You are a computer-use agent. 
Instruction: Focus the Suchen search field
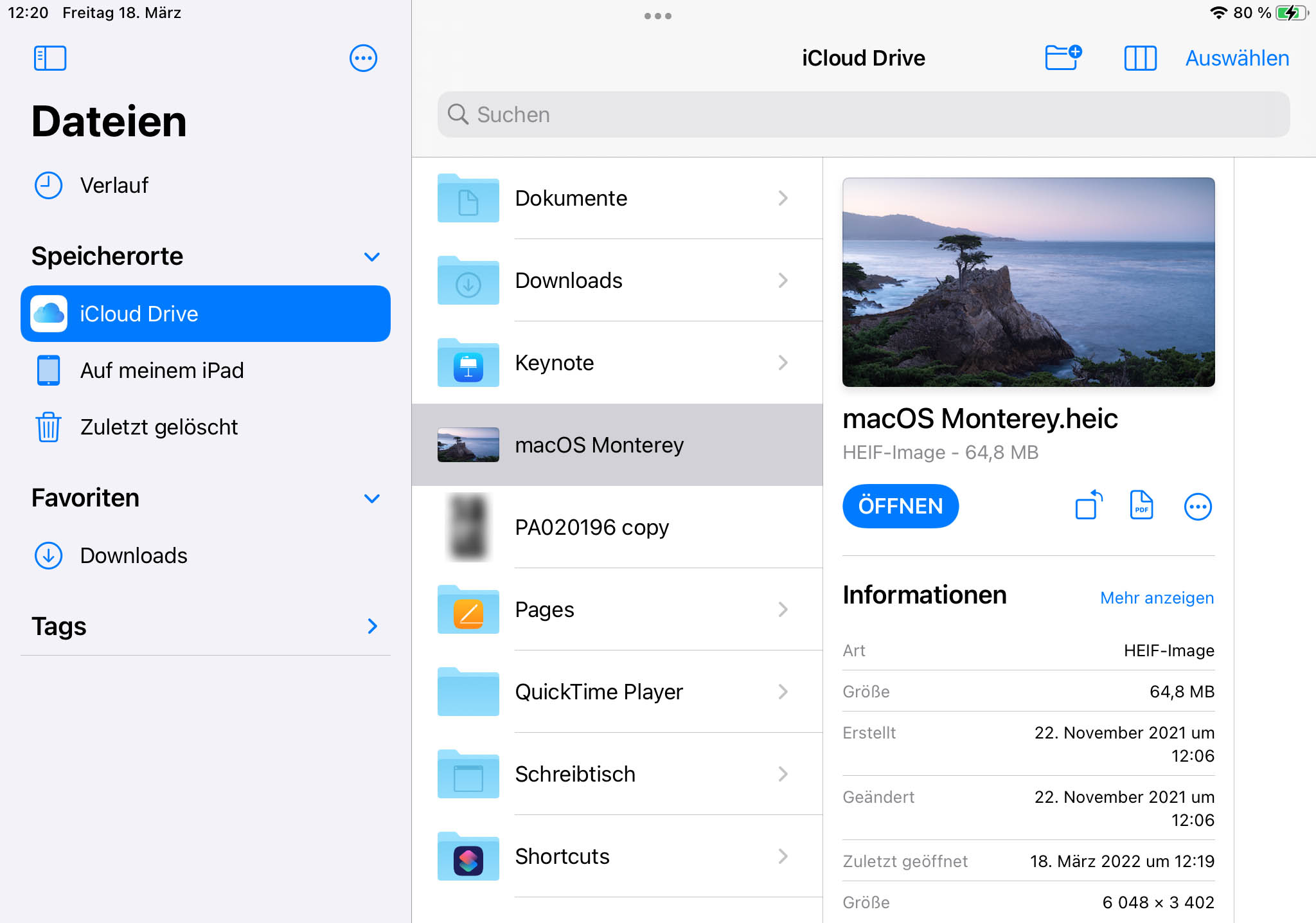tap(864, 114)
